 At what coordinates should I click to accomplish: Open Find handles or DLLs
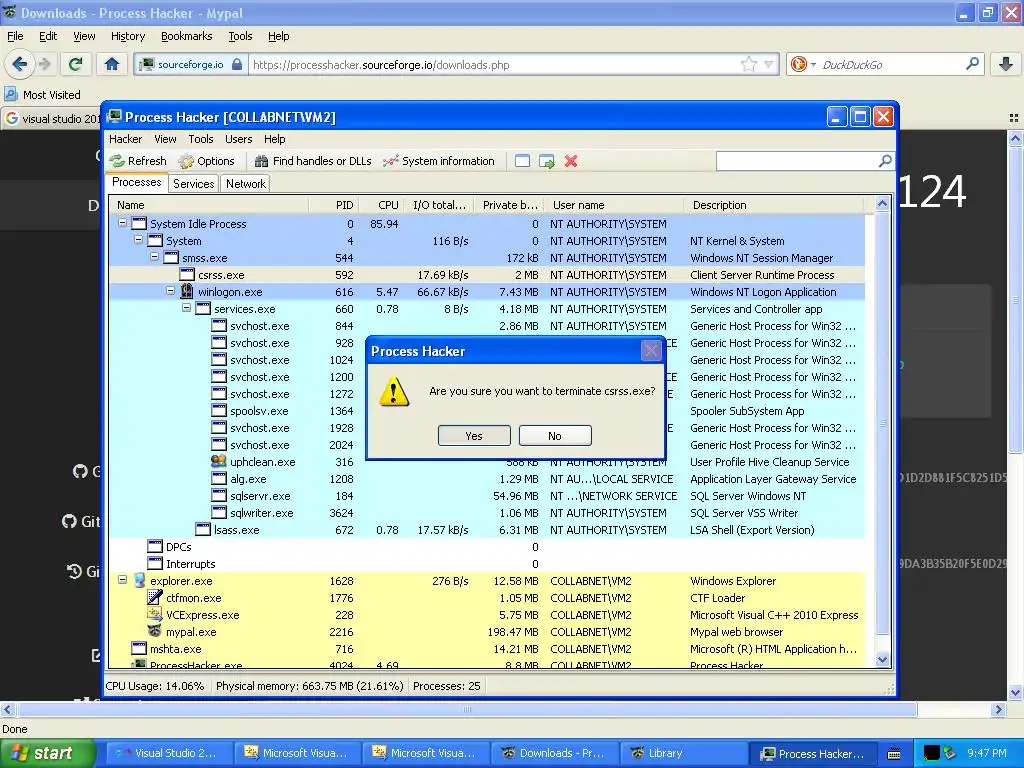313,161
